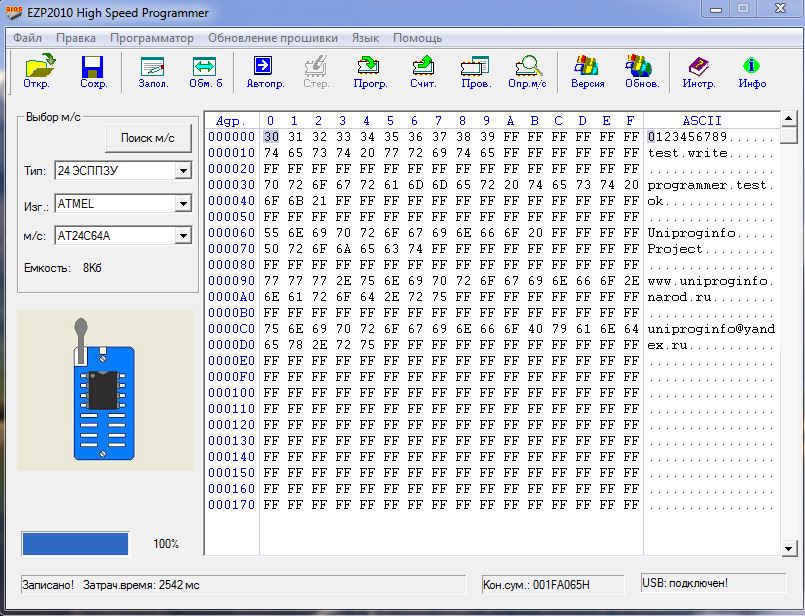The image size is (805, 616).
Task: Click the EZP2010 app icon in title bar
Action: click(x=13, y=12)
